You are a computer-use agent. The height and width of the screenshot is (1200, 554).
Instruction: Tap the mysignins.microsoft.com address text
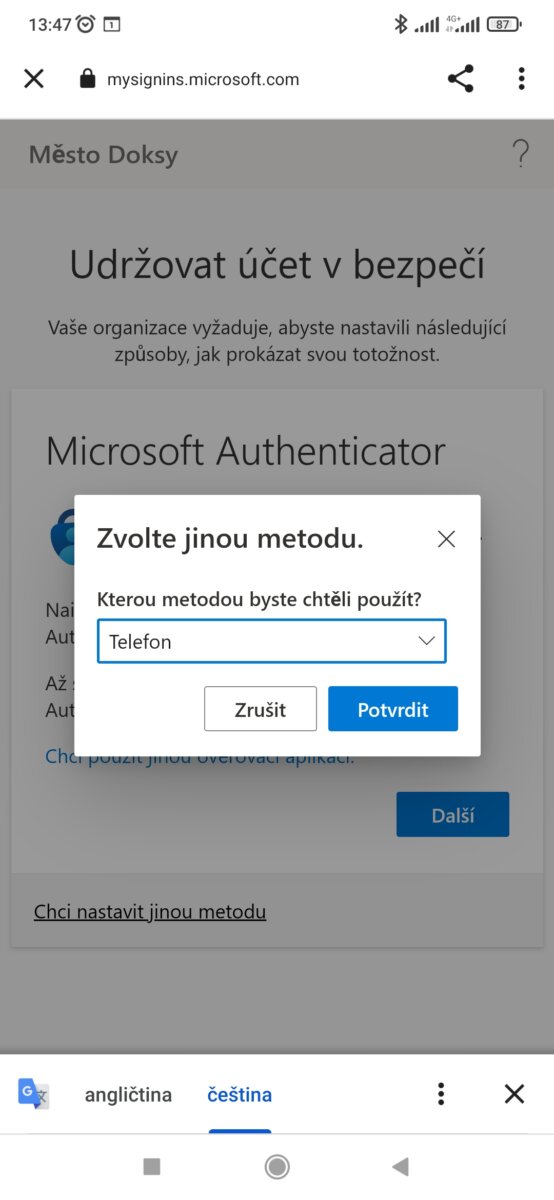click(203, 80)
